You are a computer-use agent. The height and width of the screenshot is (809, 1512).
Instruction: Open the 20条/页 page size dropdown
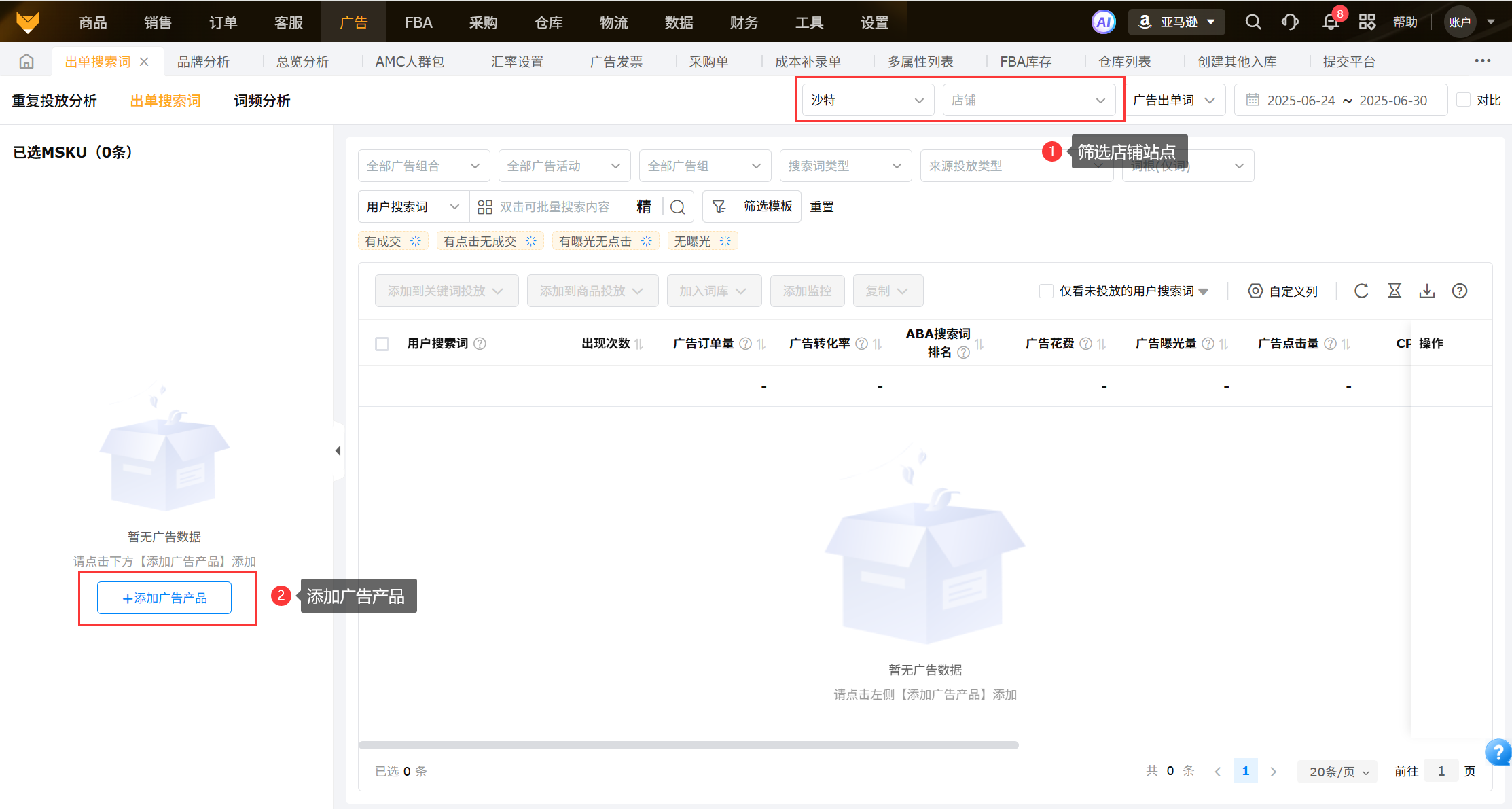tap(1337, 772)
